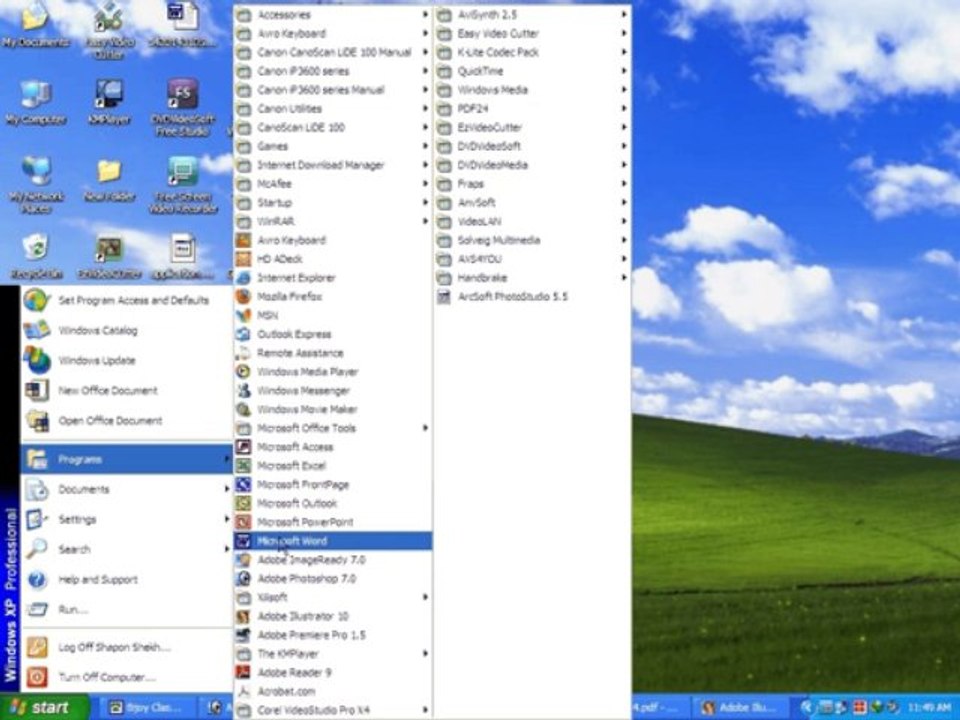
Task: Expand The KMPlayer submenu arrow
Action: [425, 653]
